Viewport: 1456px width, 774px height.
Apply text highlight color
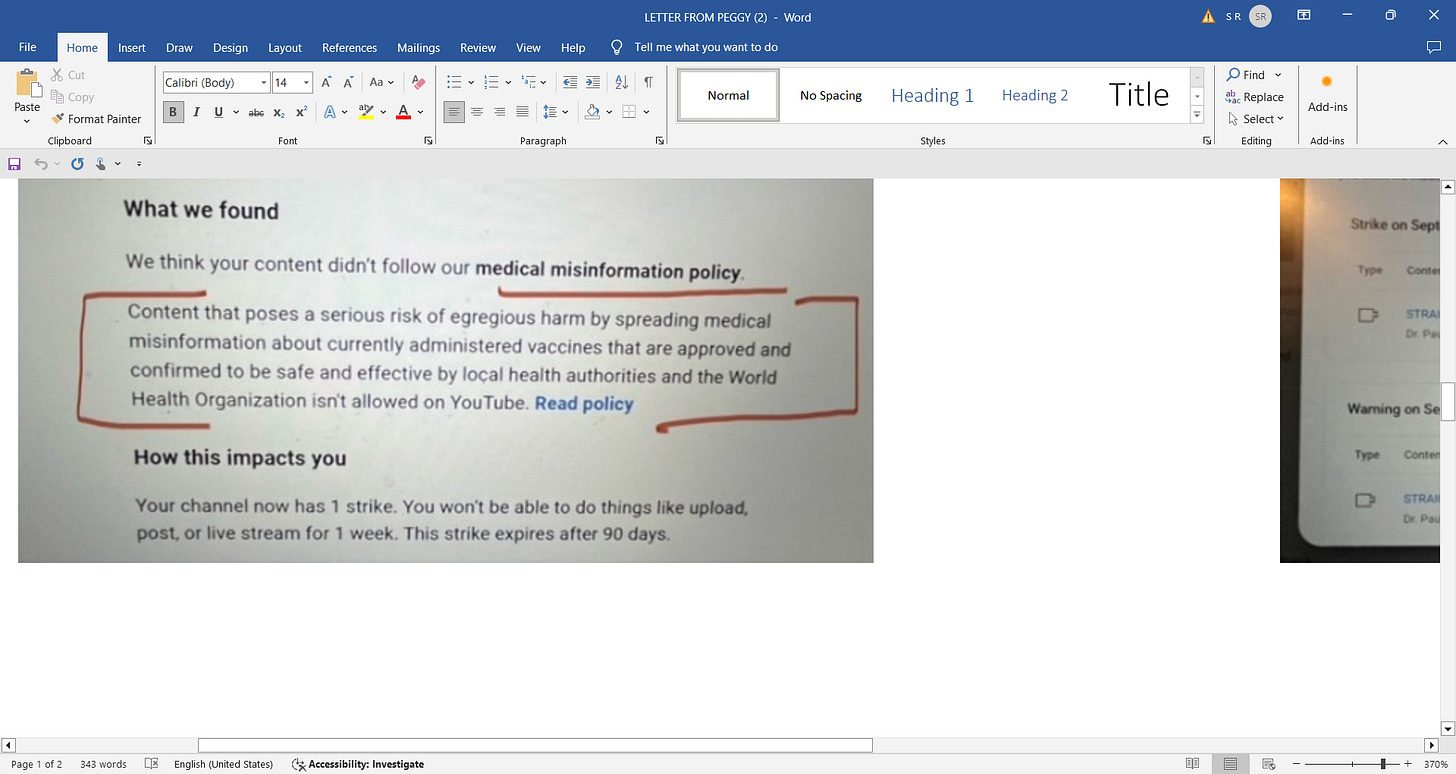pyautogui.click(x=366, y=112)
